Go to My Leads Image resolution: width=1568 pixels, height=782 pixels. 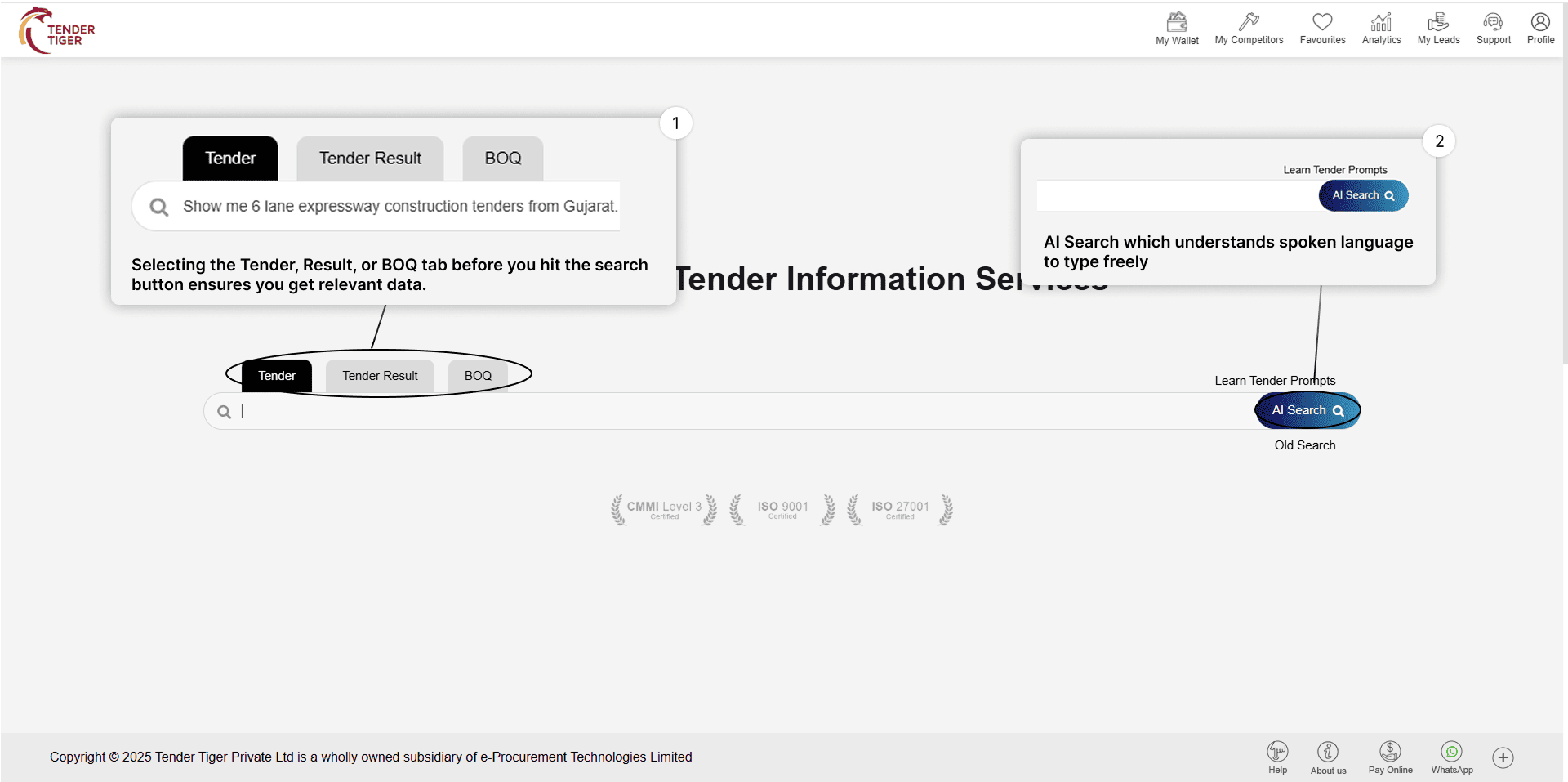1438,29
